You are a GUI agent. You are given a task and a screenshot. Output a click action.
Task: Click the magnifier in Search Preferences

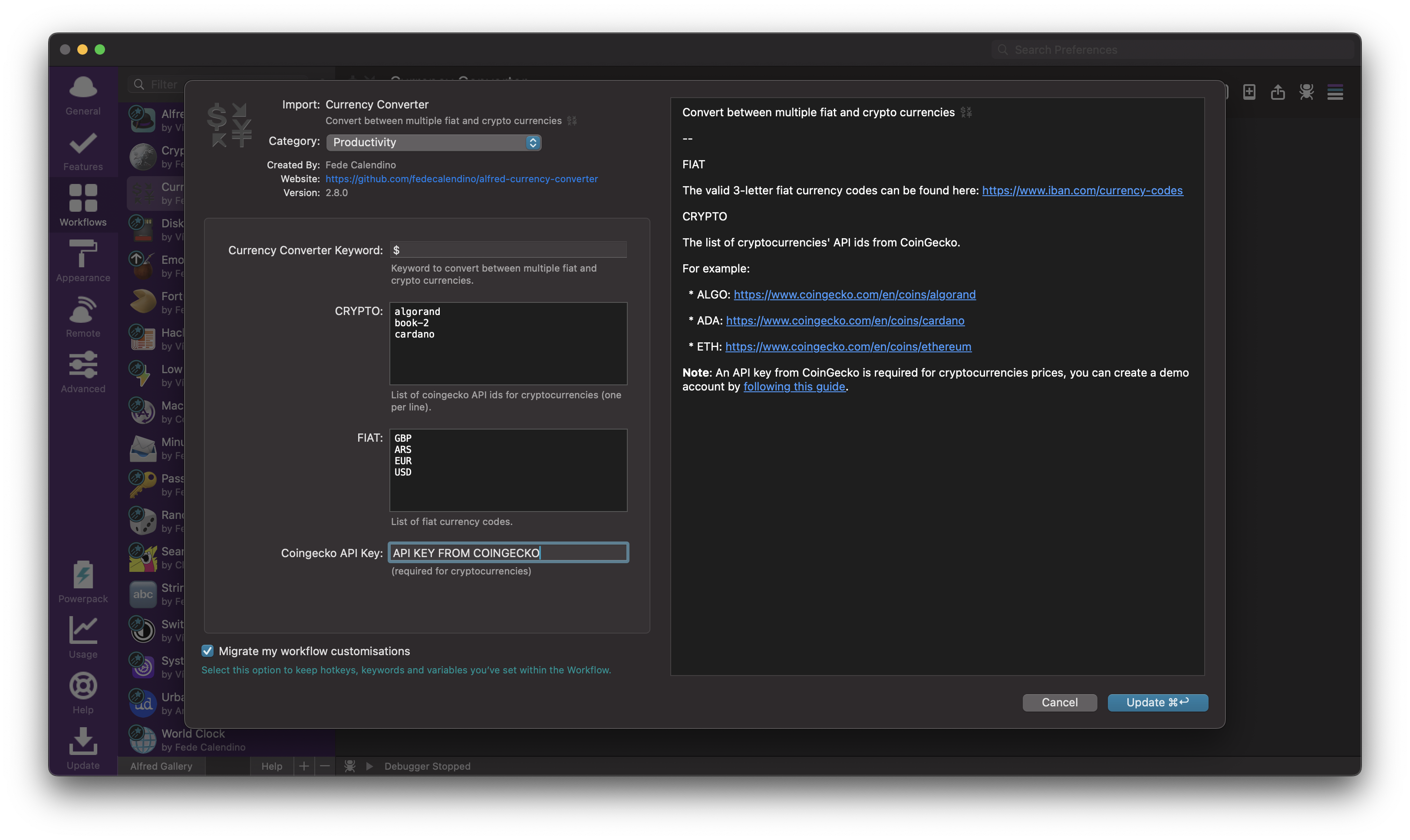coord(1003,50)
